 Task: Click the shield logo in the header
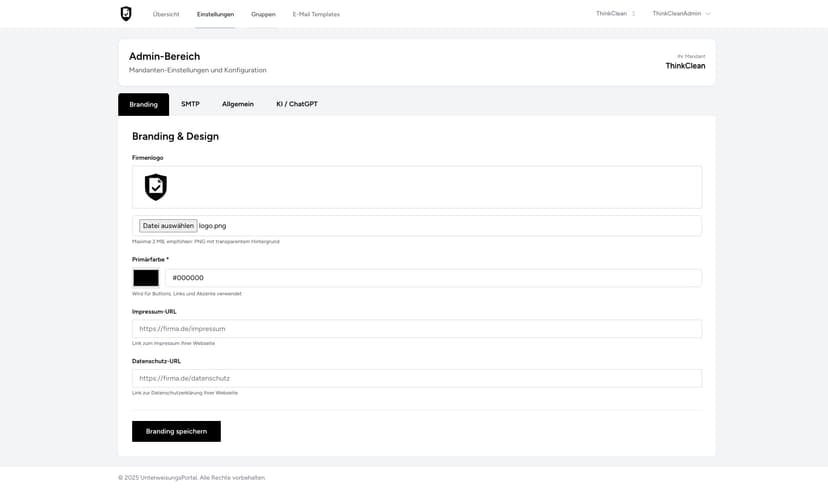pos(126,14)
